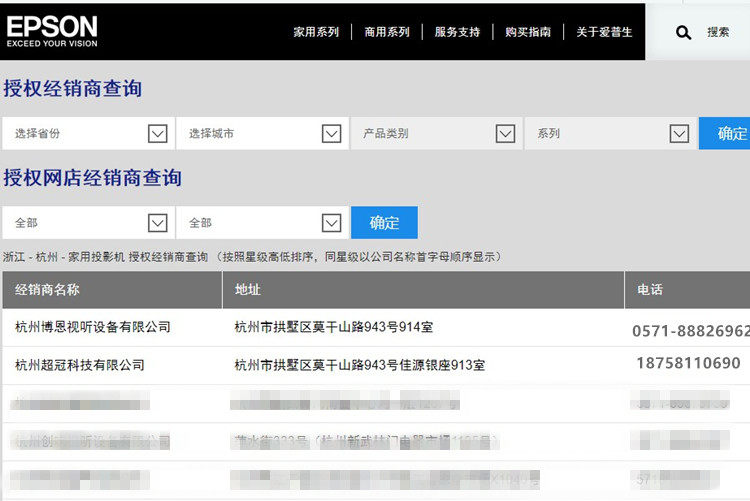
Task: Click 确定 button for authorized dealer search
Action: pos(724,134)
